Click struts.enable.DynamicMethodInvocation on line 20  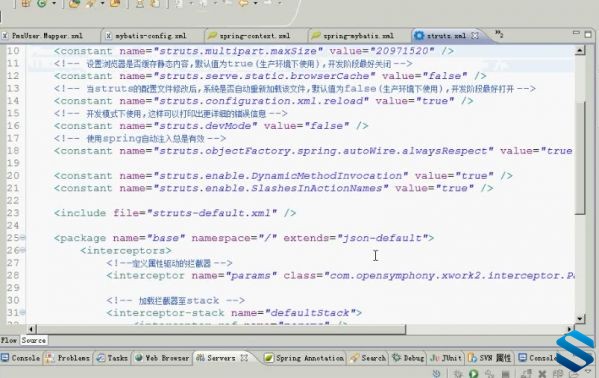click(281, 175)
